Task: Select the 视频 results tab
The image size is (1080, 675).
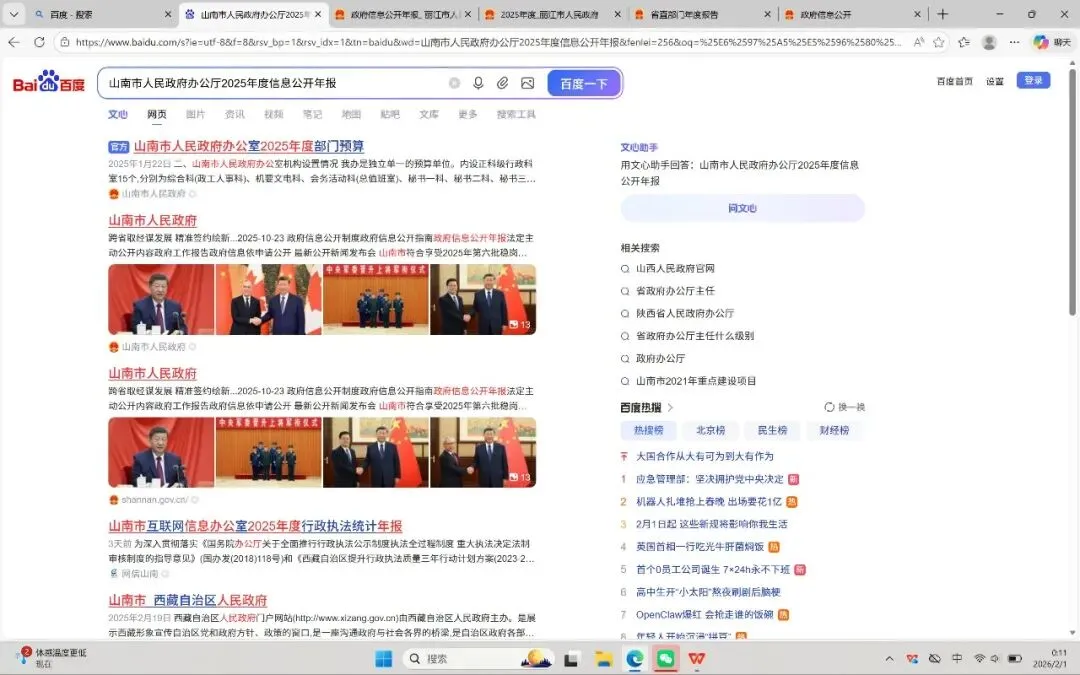Action: point(273,114)
